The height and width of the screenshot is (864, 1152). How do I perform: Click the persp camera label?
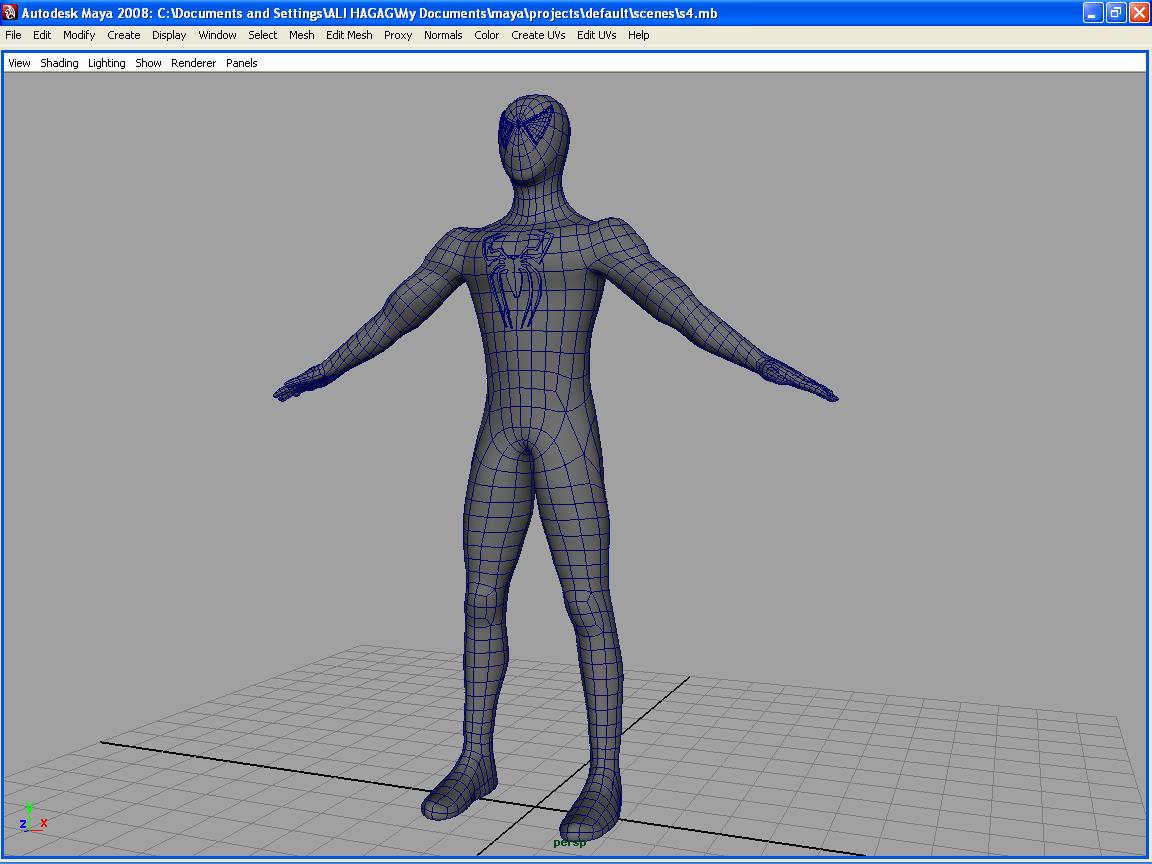coord(569,842)
